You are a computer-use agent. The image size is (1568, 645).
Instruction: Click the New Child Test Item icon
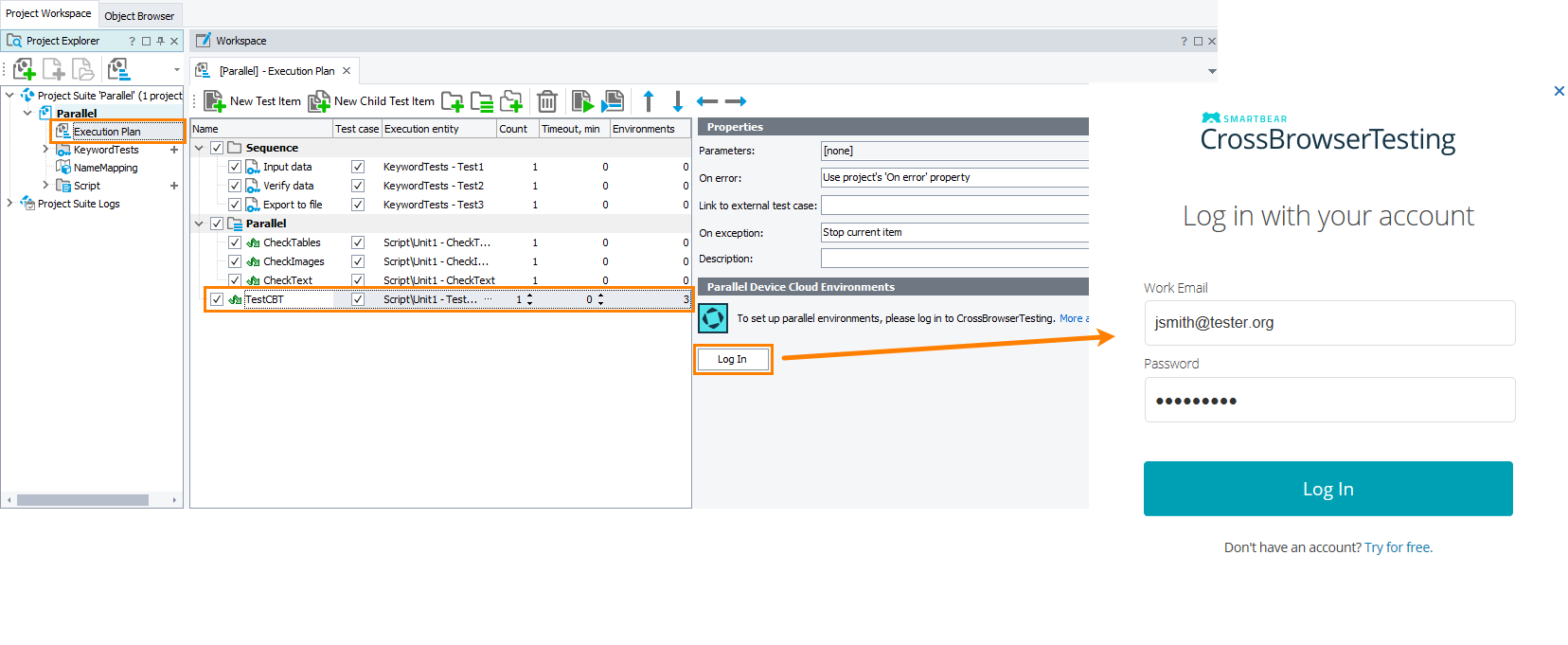click(x=319, y=101)
